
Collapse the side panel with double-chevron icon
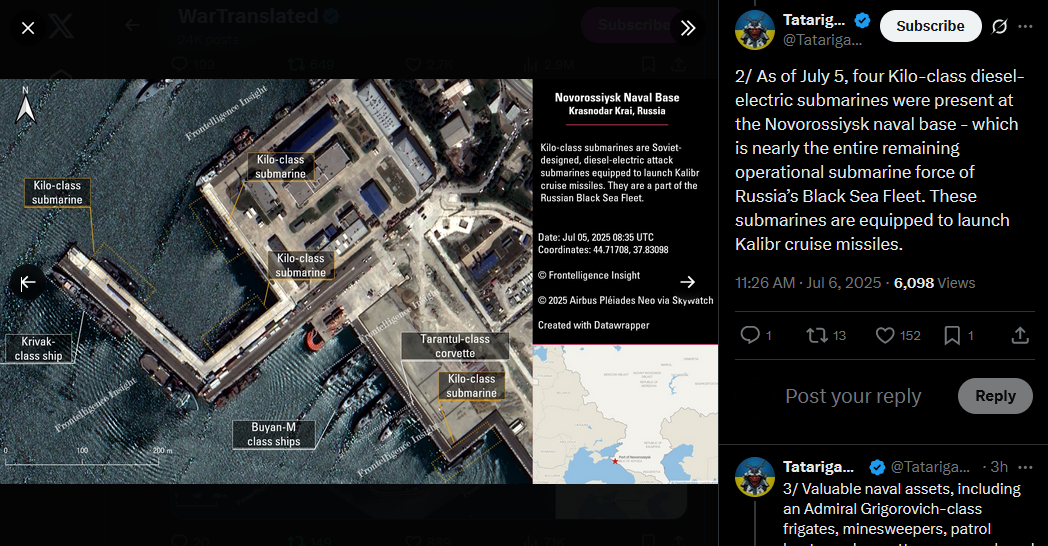(x=688, y=28)
